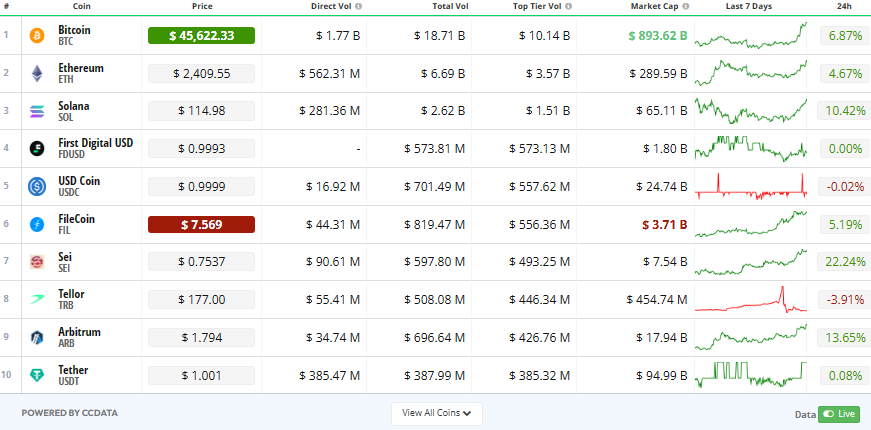Open the Solana coin name link
The image size is (871, 430).
(x=74, y=106)
